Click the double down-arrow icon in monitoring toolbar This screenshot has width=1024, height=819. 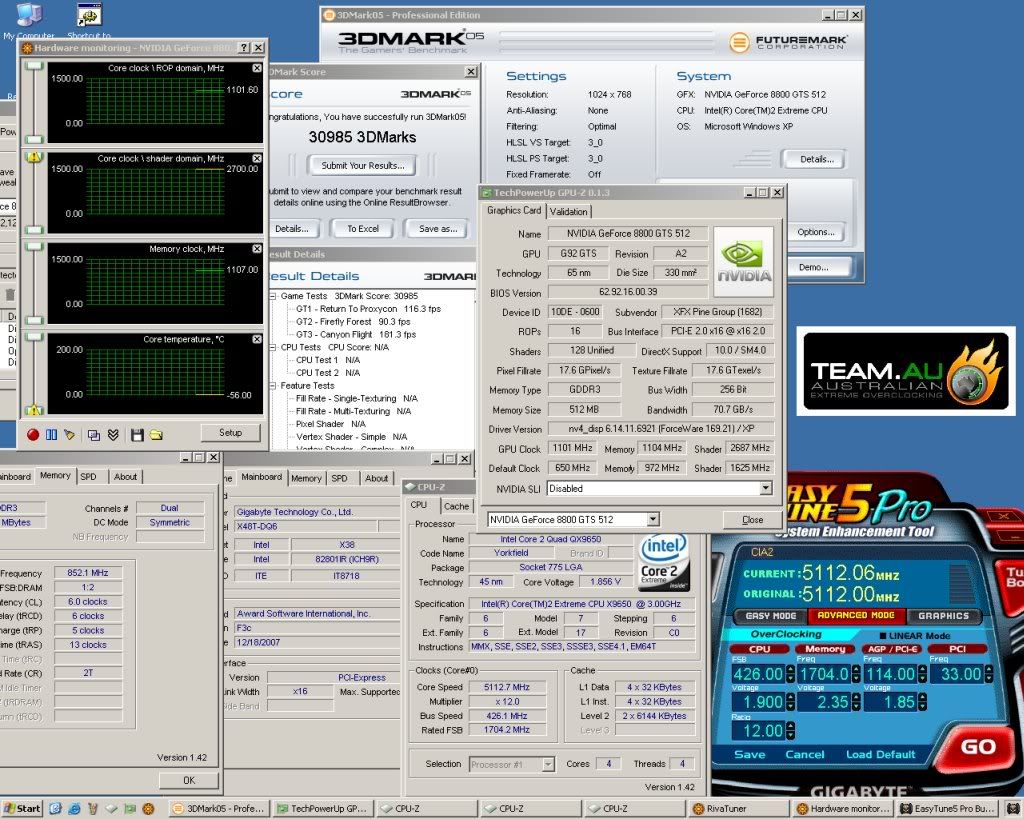[113, 435]
